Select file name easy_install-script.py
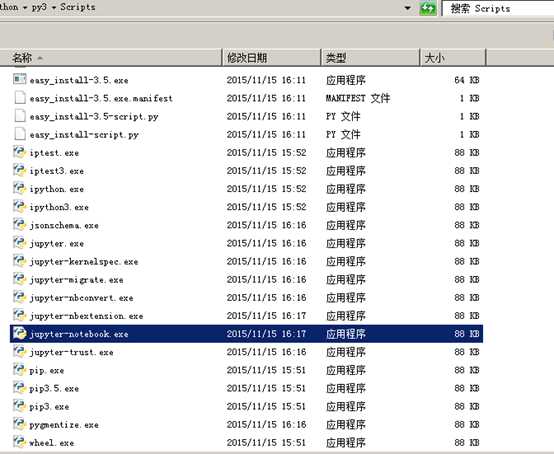 click(84, 135)
